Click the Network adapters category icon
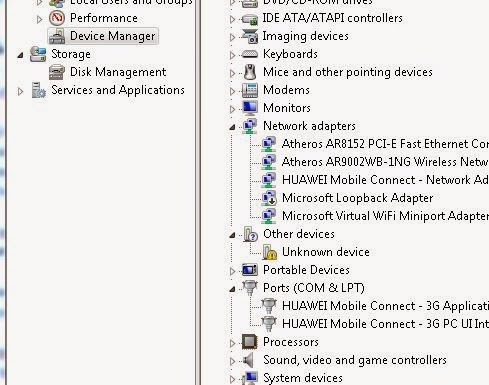Viewport: 489px width, 385px height. [250, 126]
